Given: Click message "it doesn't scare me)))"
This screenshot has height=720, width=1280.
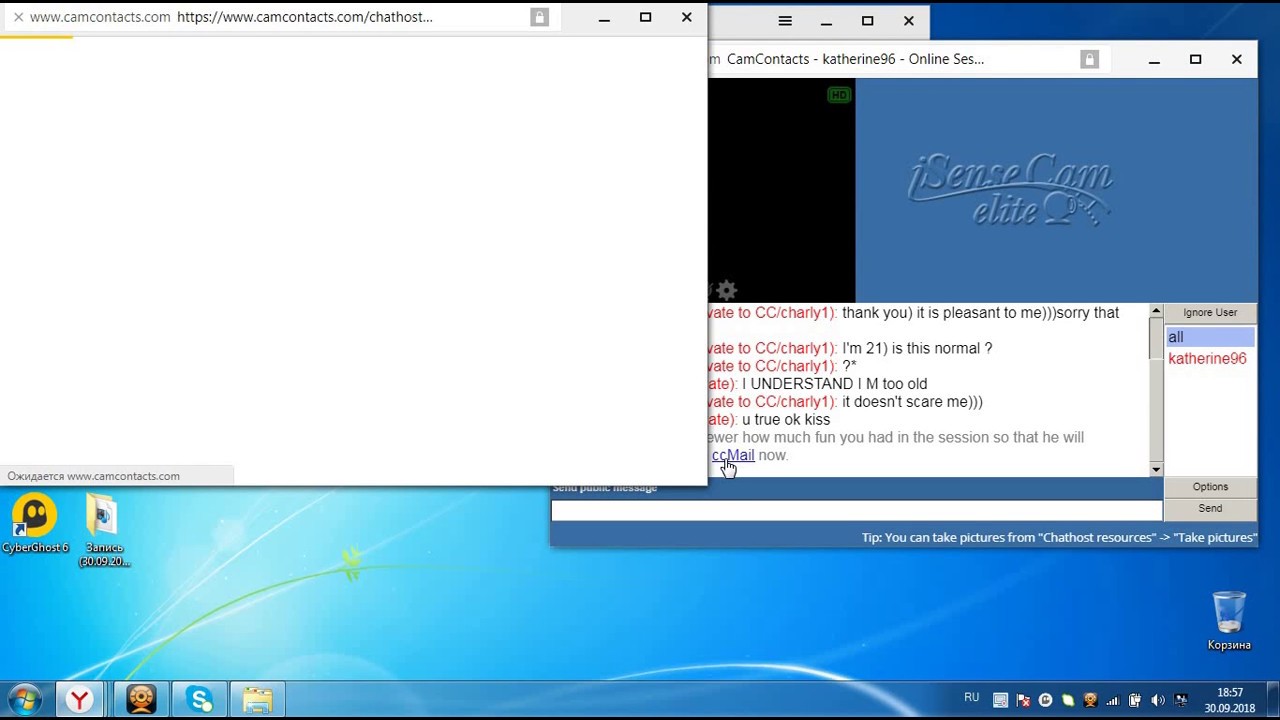Looking at the screenshot, I should click(x=912, y=402).
